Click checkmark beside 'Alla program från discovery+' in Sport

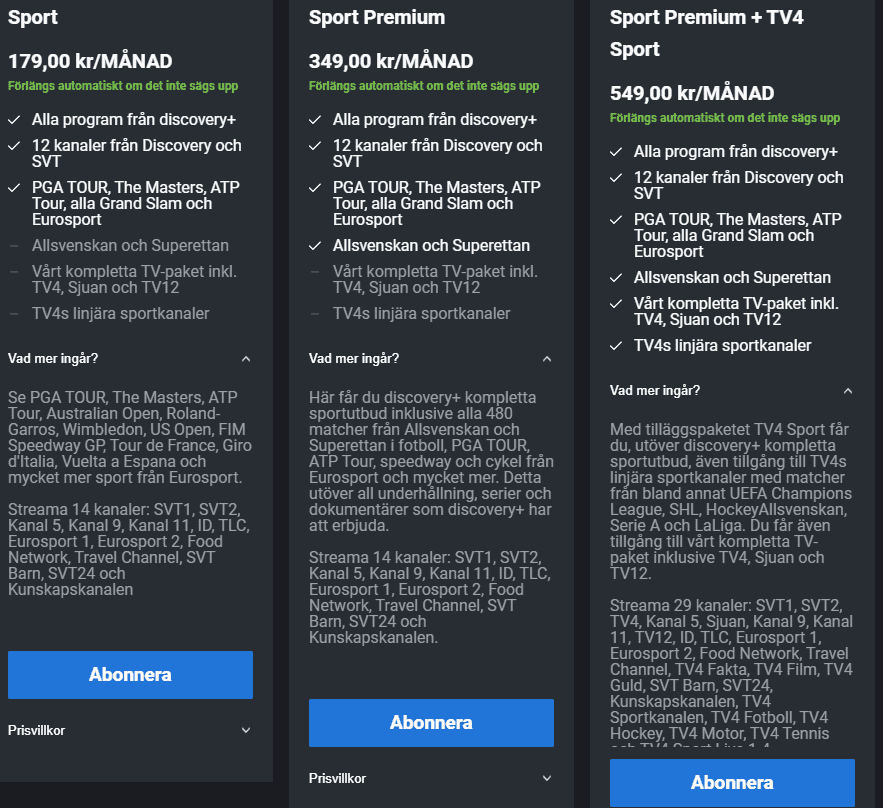[14, 119]
